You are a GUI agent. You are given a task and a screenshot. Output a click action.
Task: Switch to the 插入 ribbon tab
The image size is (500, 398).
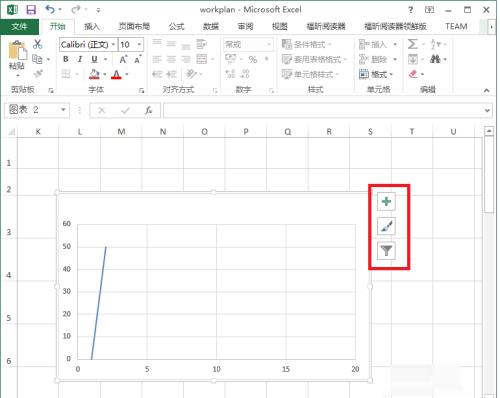(91, 26)
